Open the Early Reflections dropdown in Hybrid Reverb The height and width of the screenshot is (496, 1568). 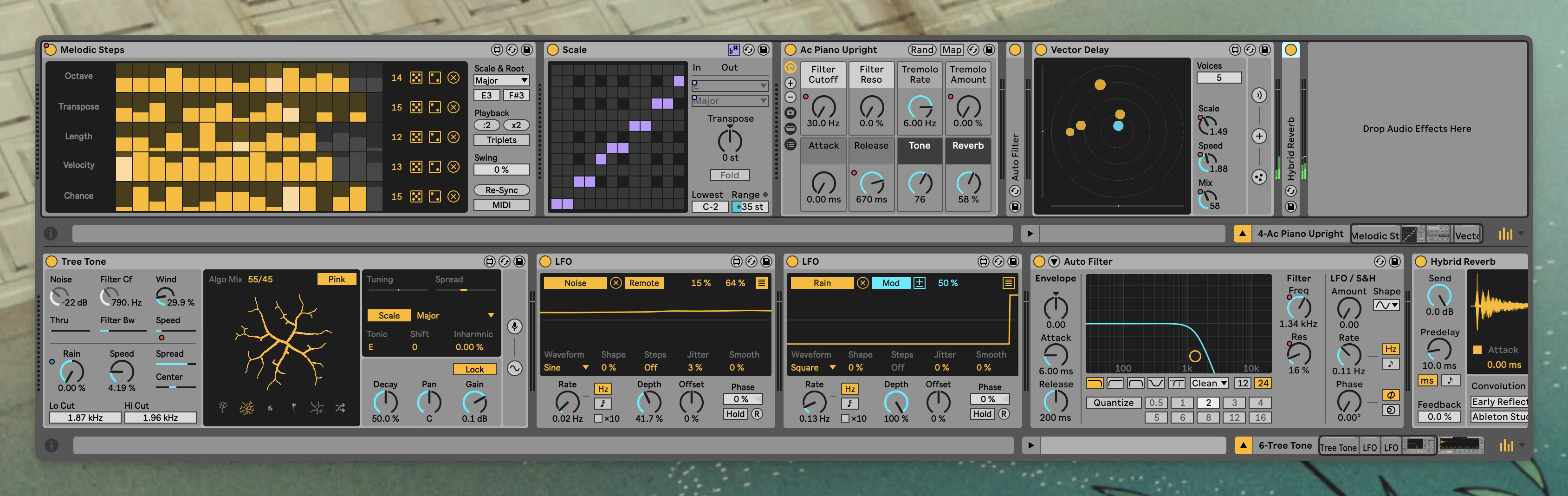point(1499,402)
